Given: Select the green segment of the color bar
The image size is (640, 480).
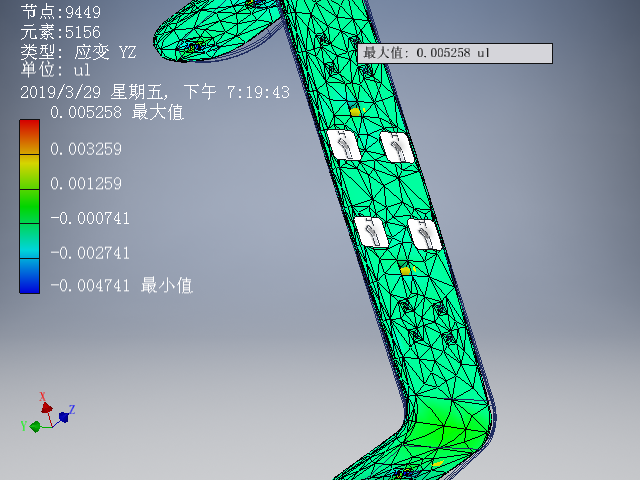Looking at the screenshot, I should click(29, 207).
